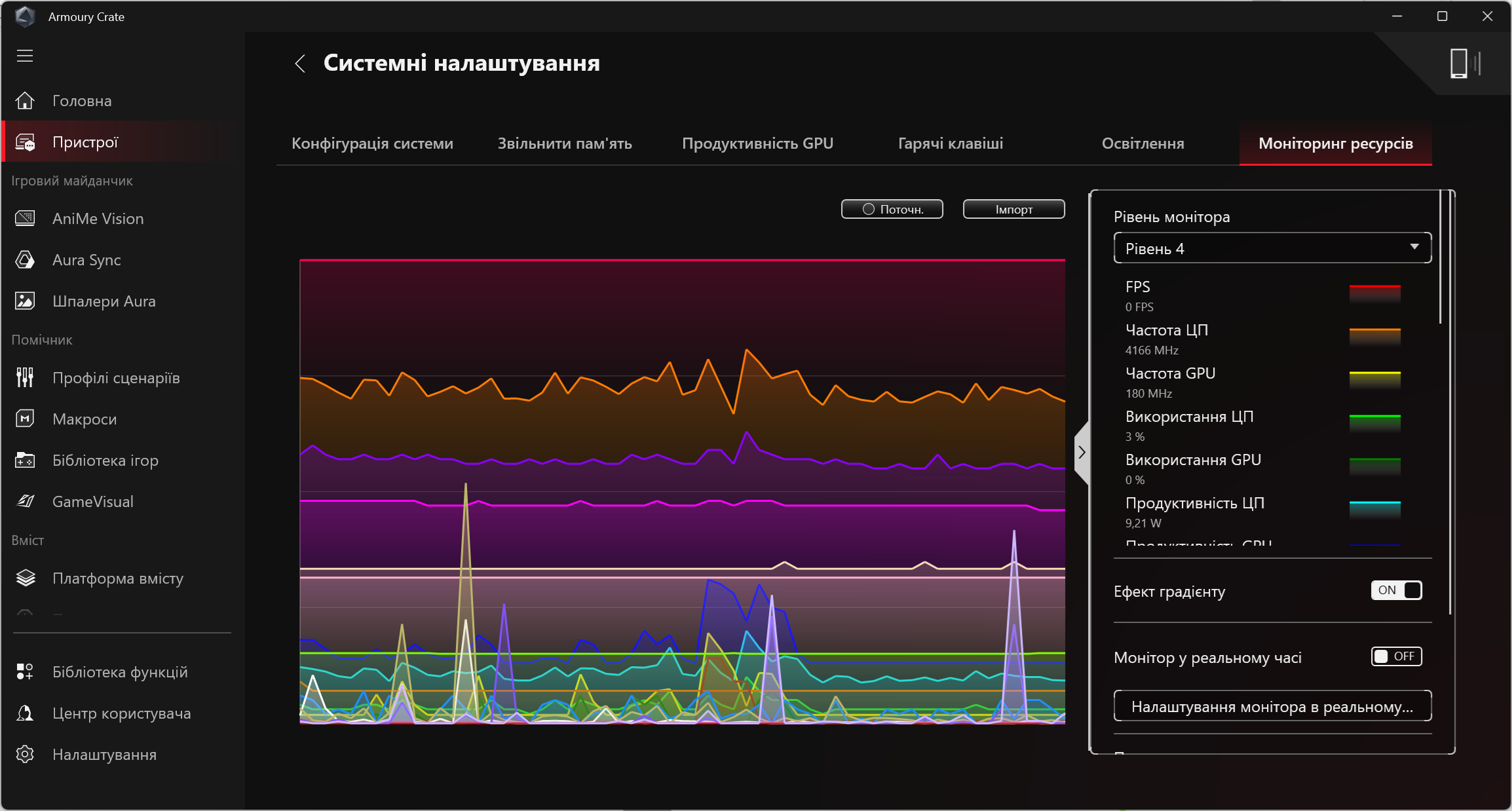The width and height of the screenshot is (1512, 811).
Task: Open the Гарячі клавіші tab
Action: (950, 143)
